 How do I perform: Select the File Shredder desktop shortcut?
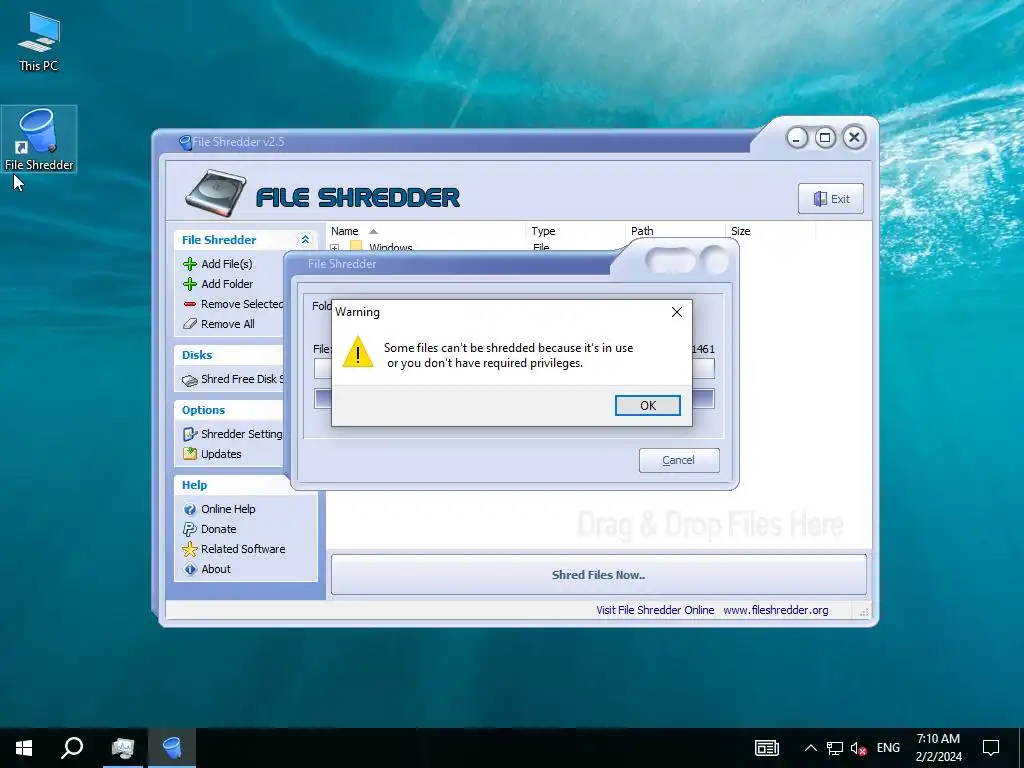[x=39, y=139]
